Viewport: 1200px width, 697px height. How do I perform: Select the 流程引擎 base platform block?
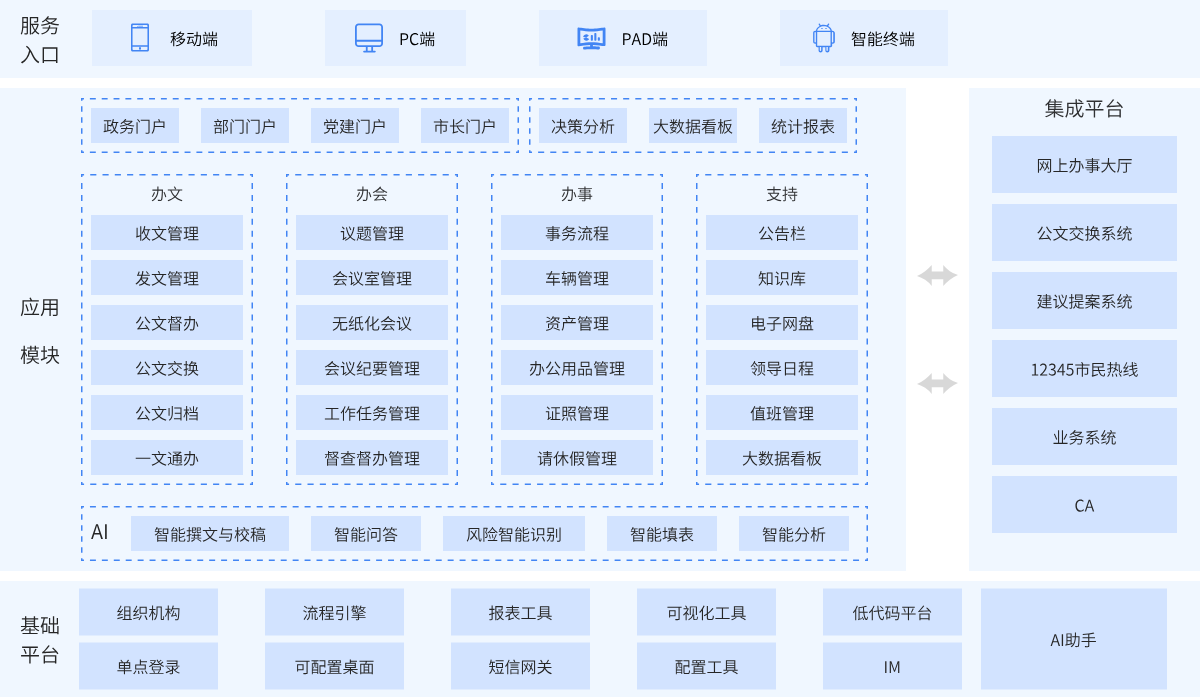point(335,612)
